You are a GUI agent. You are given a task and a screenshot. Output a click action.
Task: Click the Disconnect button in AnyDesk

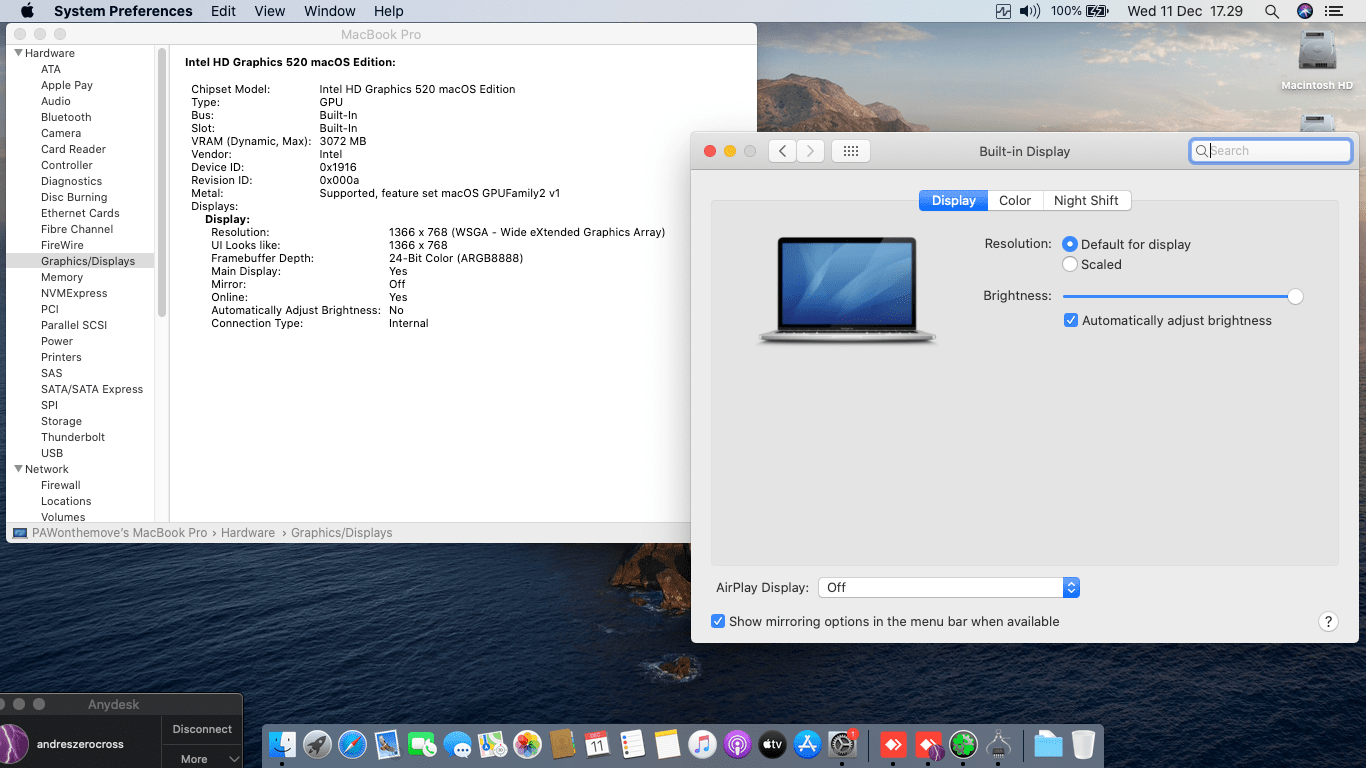202,729
